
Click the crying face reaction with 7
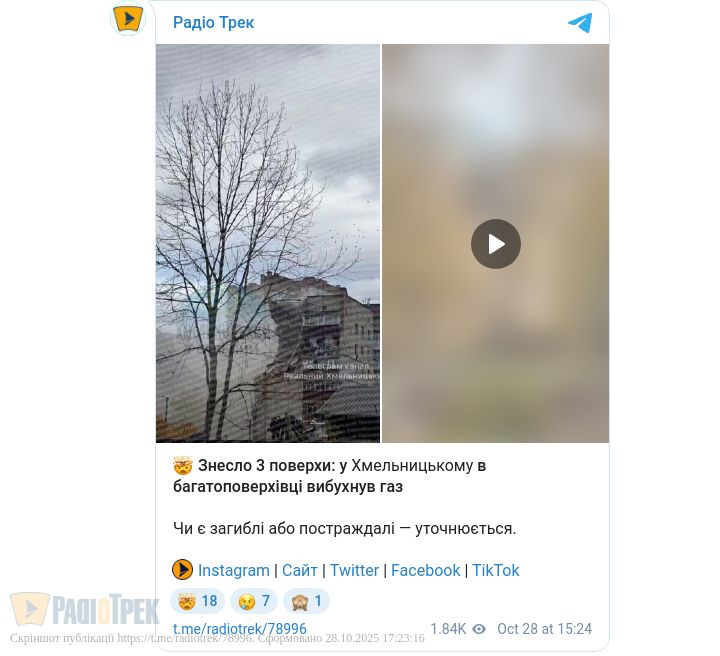click(x=254, y=601)
